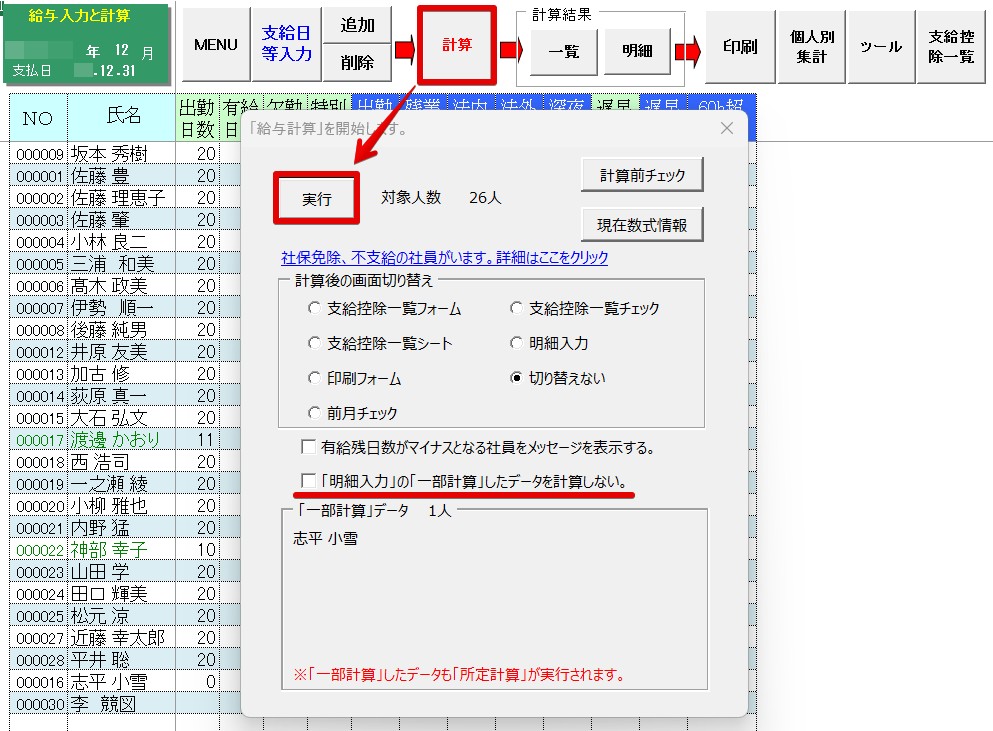Open the MENU screen

click(215, 46)
